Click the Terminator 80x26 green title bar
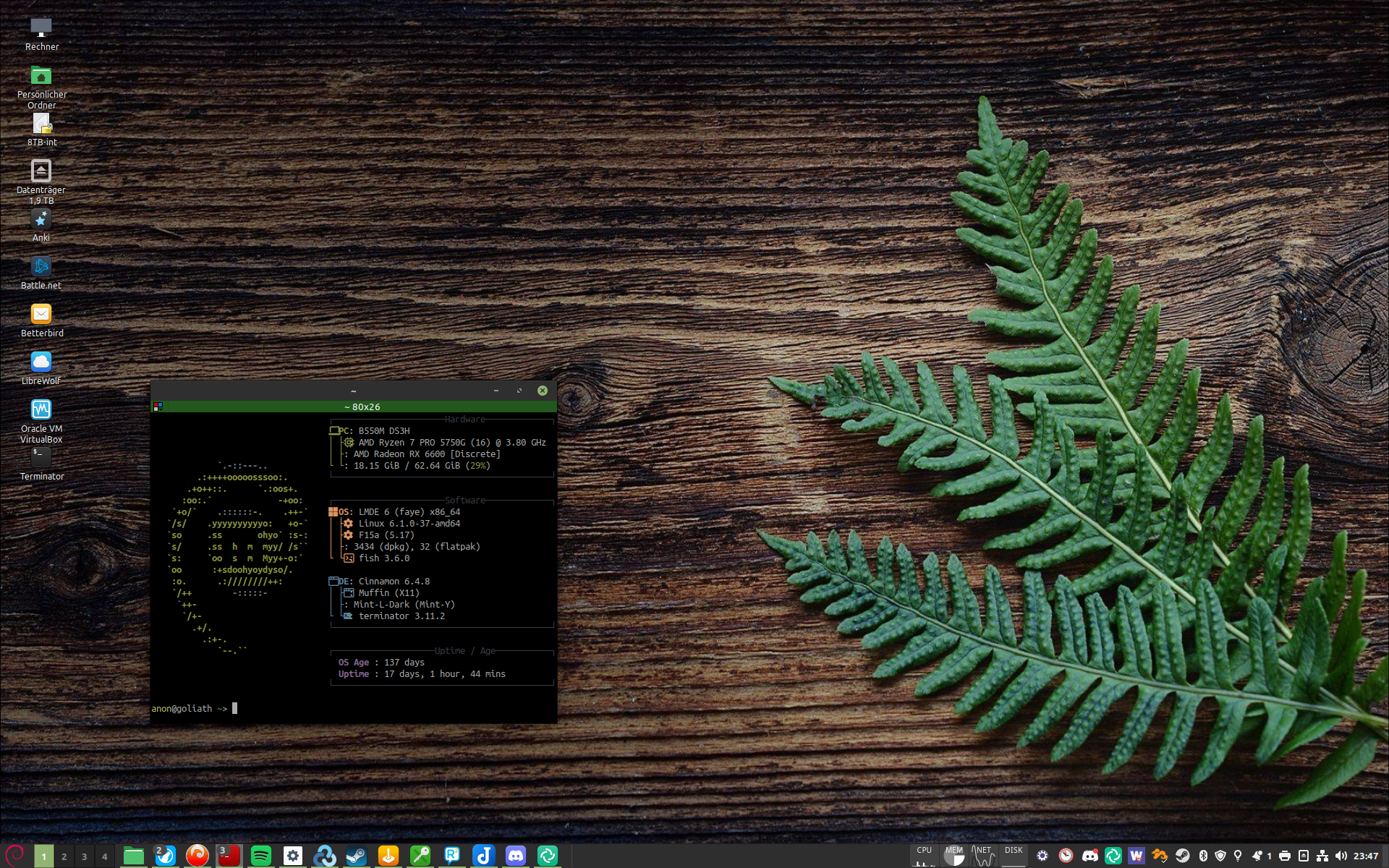Viewport: 1389px width, 868px height. pos(354,407)
